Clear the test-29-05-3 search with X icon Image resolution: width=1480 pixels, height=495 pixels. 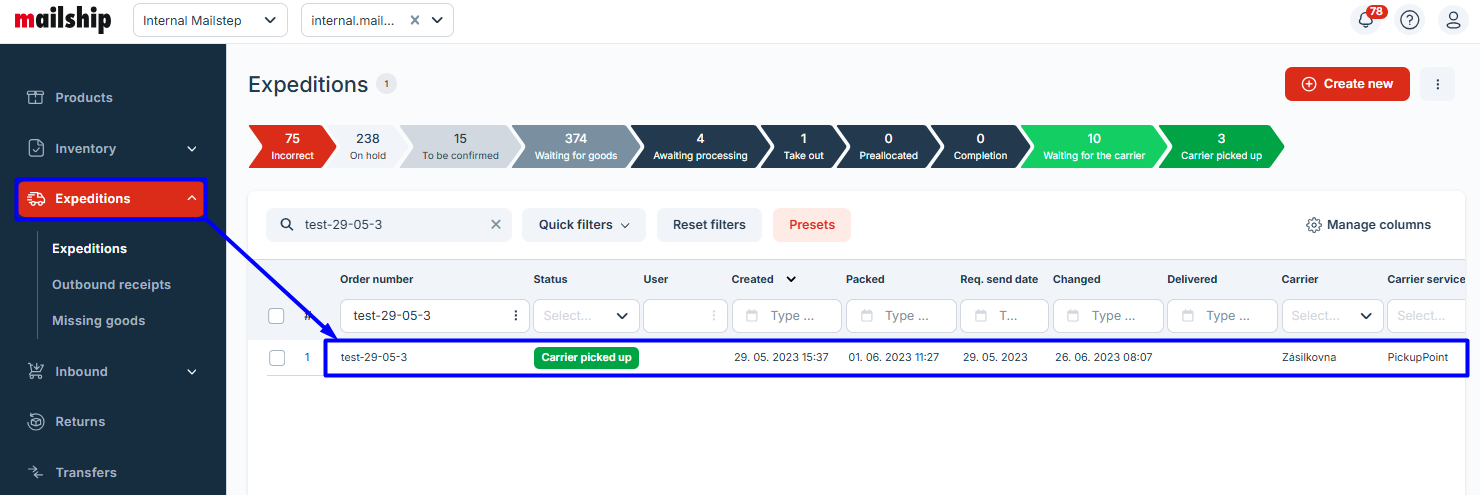click(x=495, y=225)
